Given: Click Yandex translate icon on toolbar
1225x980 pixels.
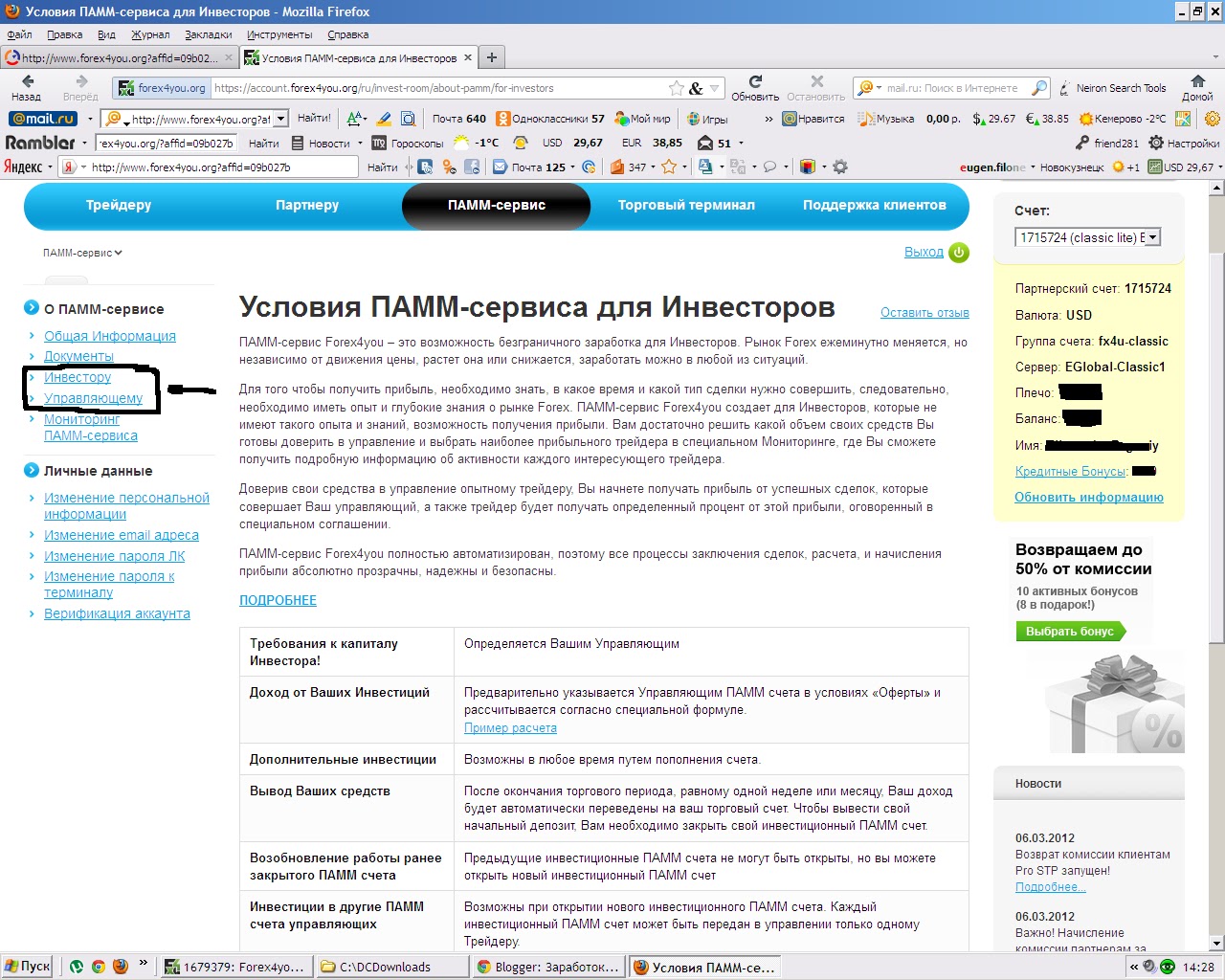Looking at the screenshot, I should pos(705,167).
